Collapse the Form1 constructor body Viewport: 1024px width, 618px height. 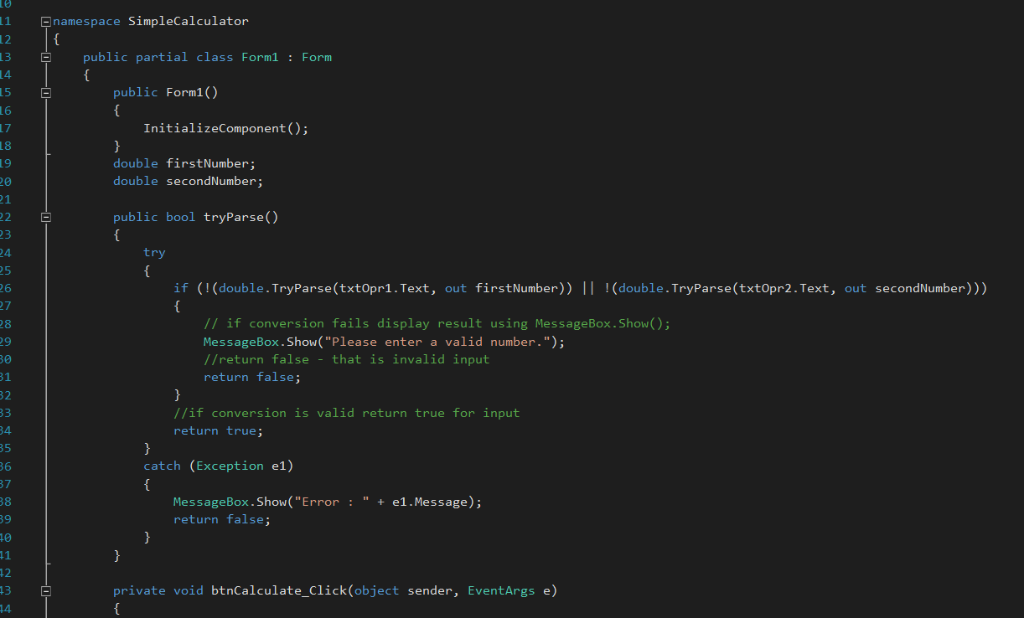pyautogui.click(x=44, y=91)
